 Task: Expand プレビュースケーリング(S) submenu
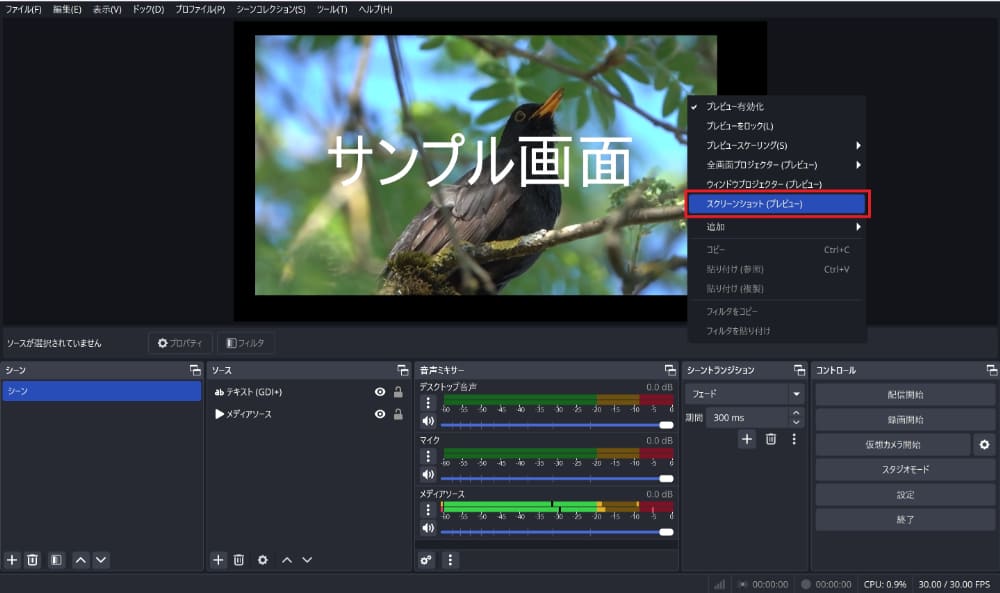pos(776,145)
